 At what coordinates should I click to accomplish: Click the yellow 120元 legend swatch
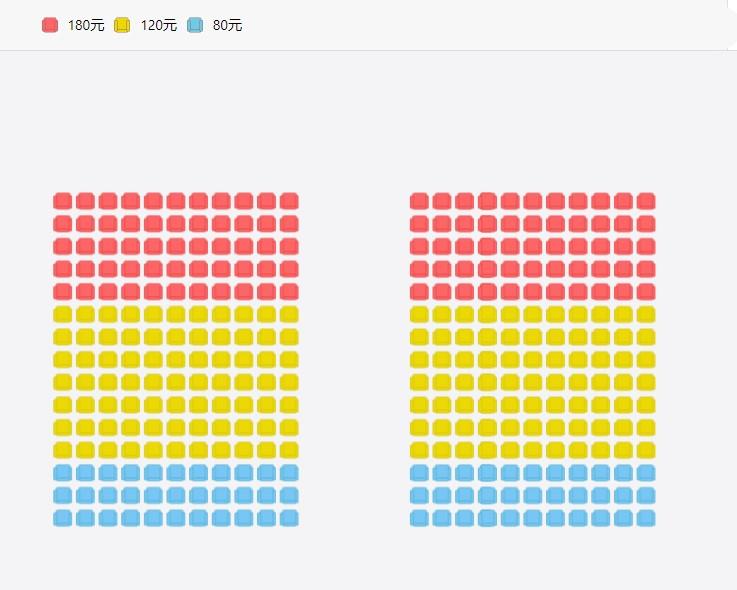click(123, 25)
